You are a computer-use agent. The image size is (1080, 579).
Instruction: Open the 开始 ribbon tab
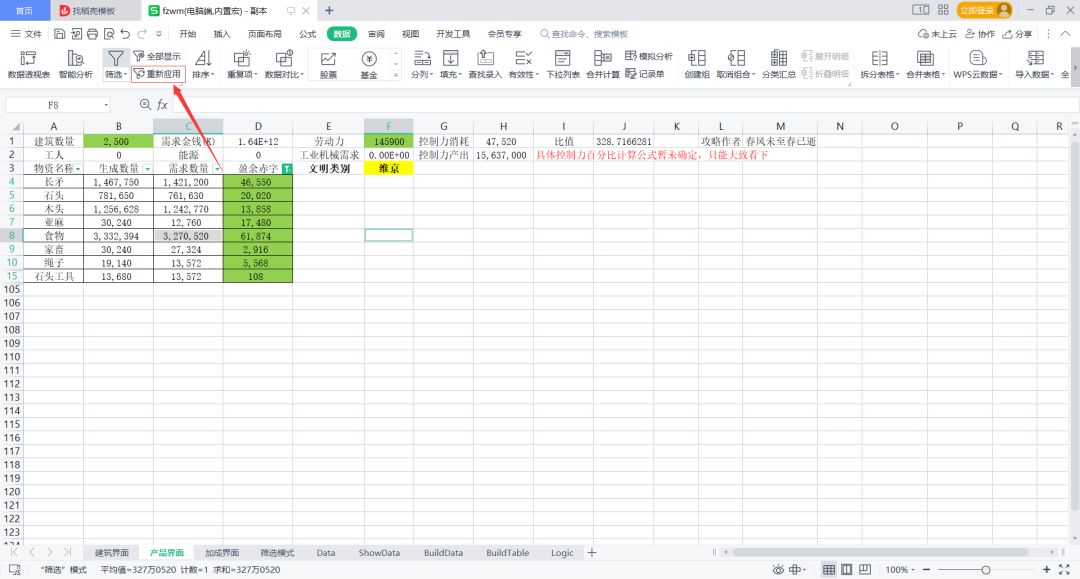pos(187,34)
